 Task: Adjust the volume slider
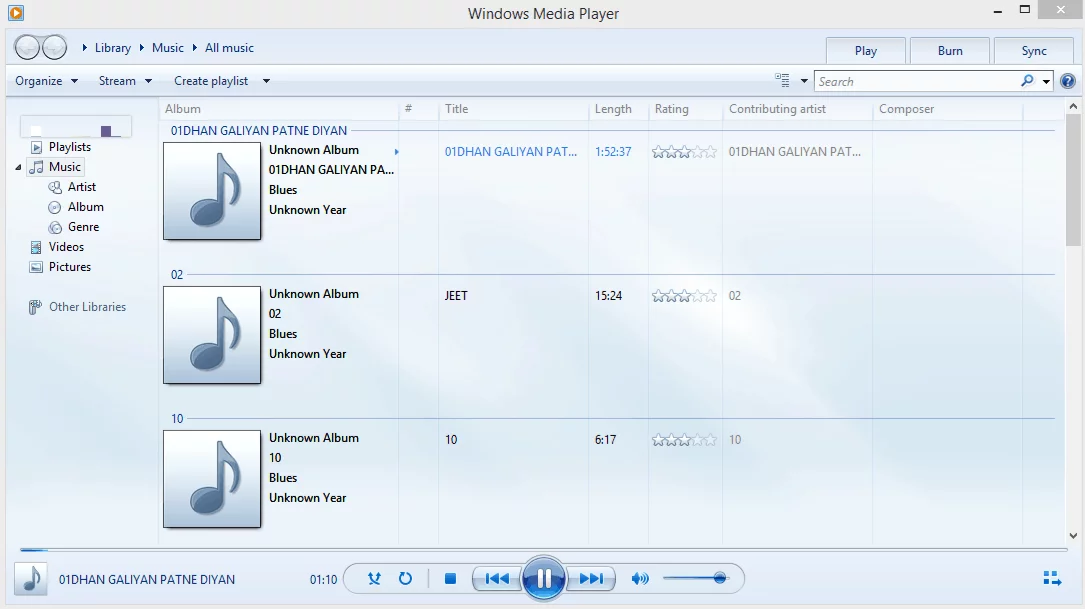[695, 579]
